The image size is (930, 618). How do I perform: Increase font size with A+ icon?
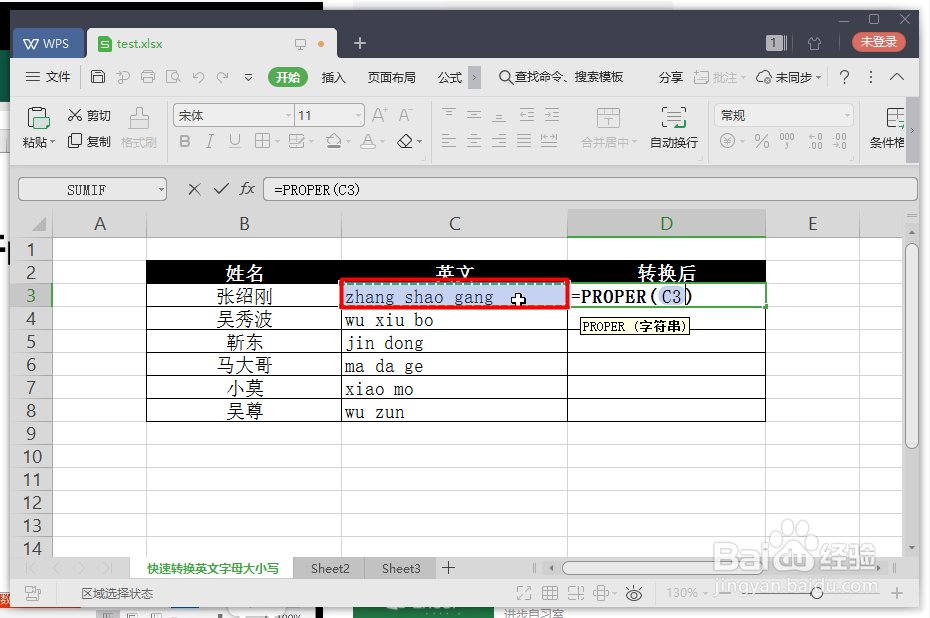tap(380, 114)
